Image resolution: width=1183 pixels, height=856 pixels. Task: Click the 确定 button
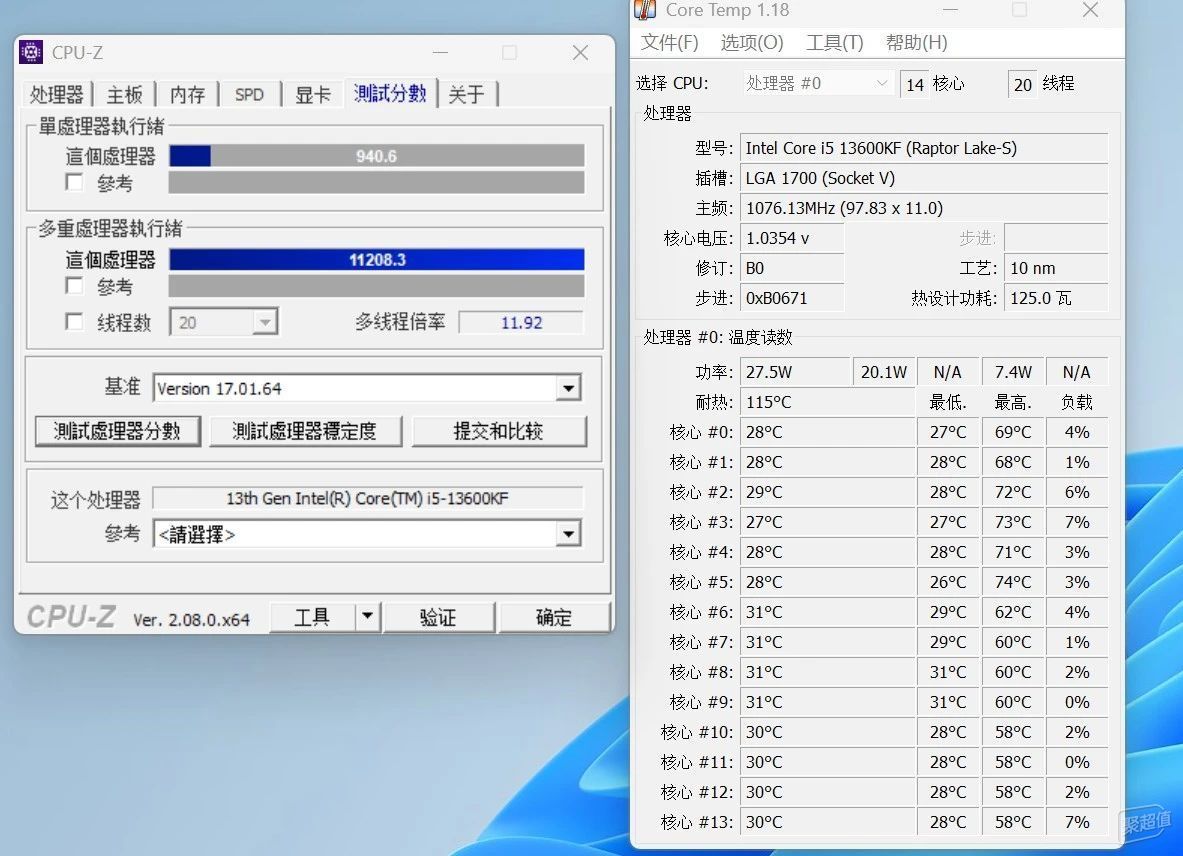(x=555, y=617)
